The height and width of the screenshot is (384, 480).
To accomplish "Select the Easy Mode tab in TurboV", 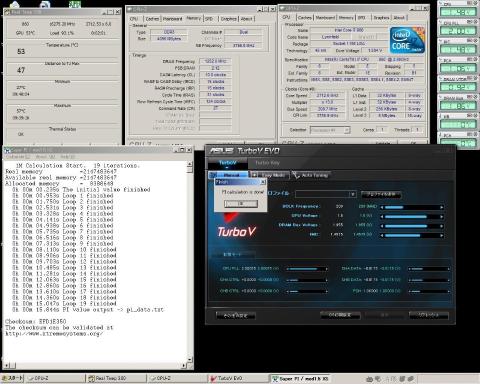I will pyautogui.click(x=270, y=175).
